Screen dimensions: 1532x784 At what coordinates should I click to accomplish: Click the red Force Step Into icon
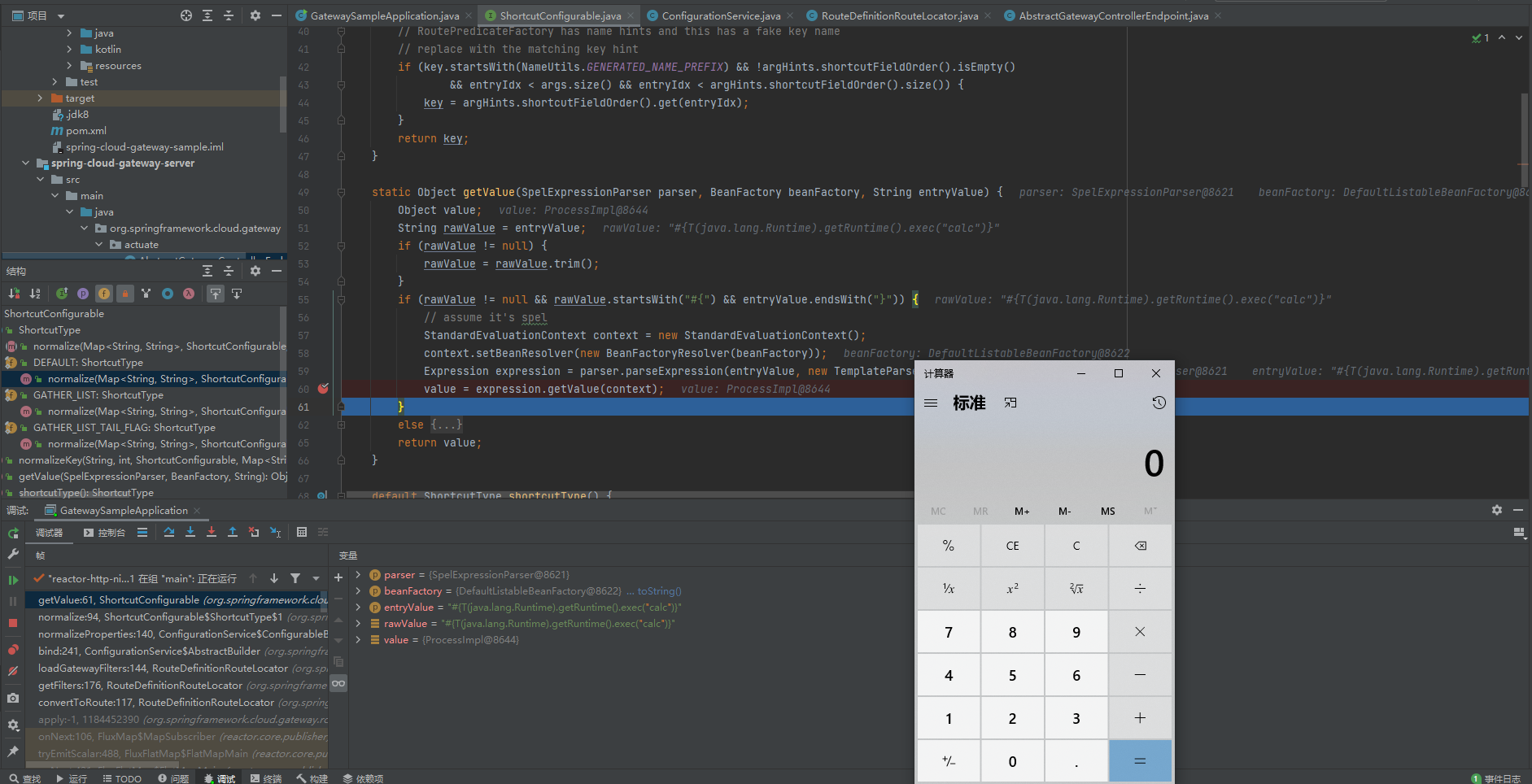(212, 533)
